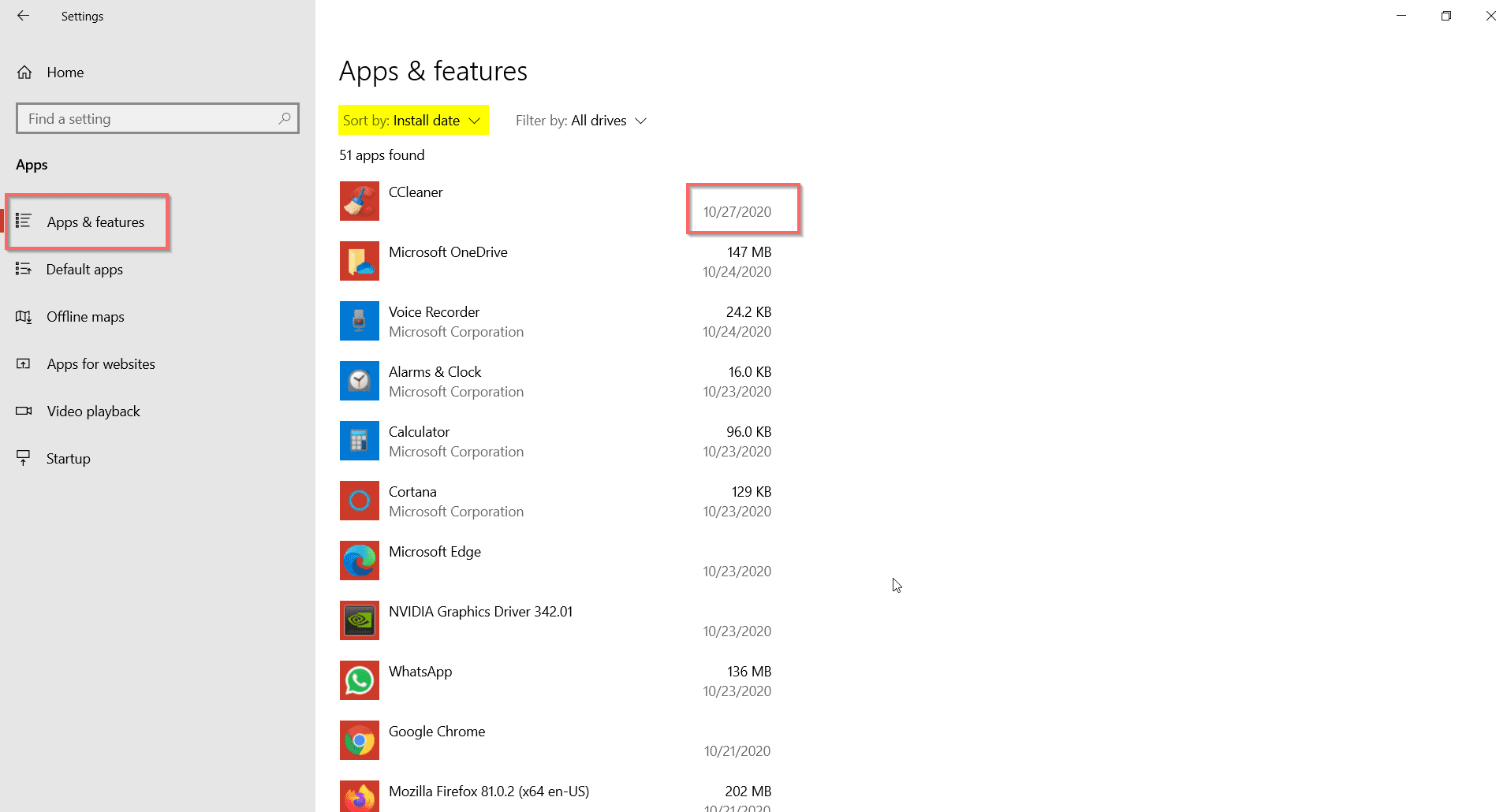Screen dimensions: 1507x812
Task: Open the Filter by All drives dropdown
Action: point(581,121)
